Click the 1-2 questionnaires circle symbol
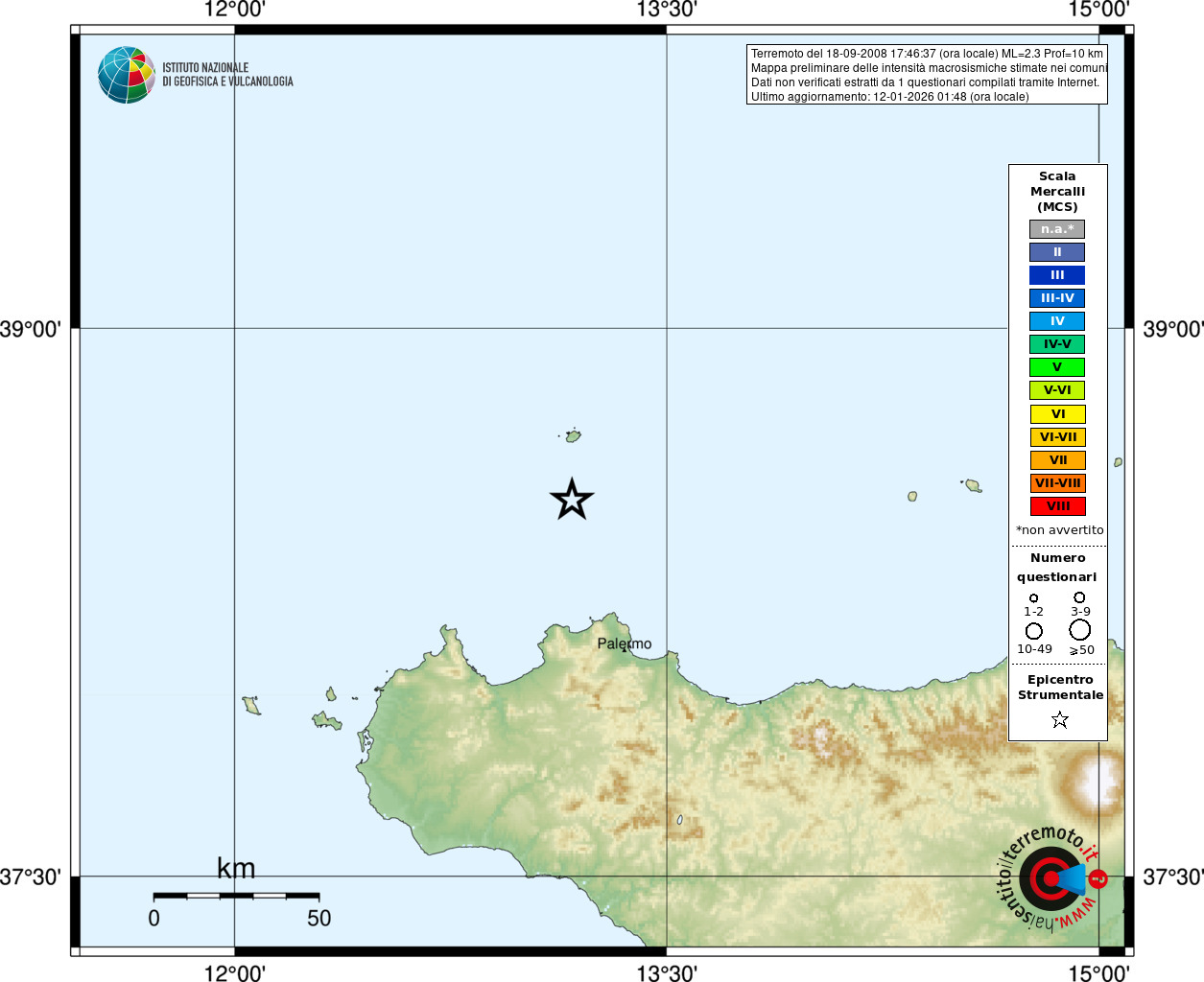Viewport: 1204px width, 982px height. [x=1033, y=598]
